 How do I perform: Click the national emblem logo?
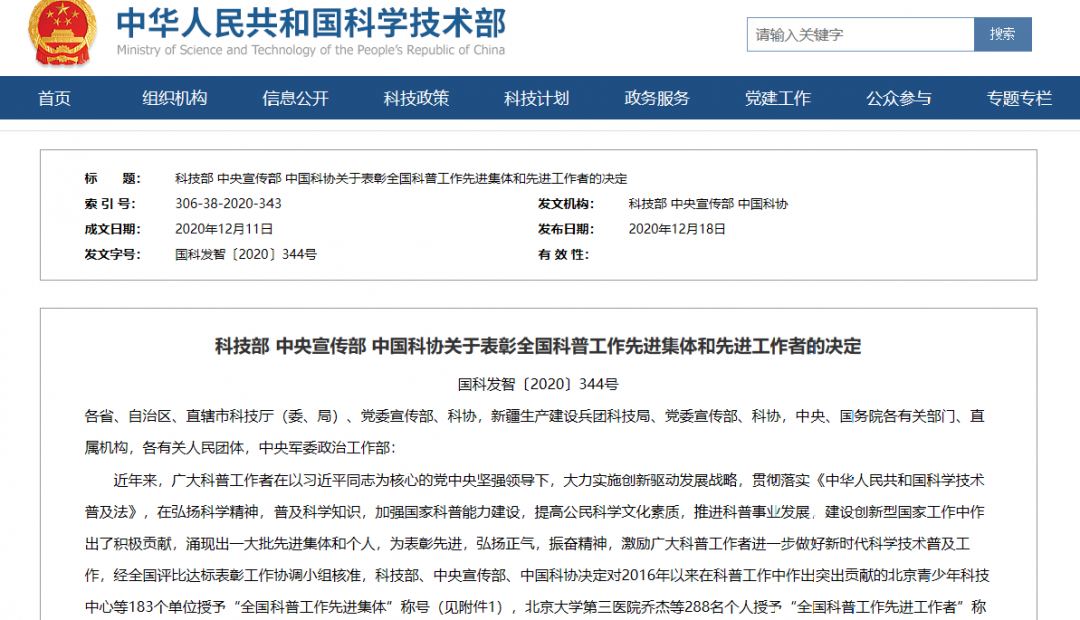[x=62, y=33]
